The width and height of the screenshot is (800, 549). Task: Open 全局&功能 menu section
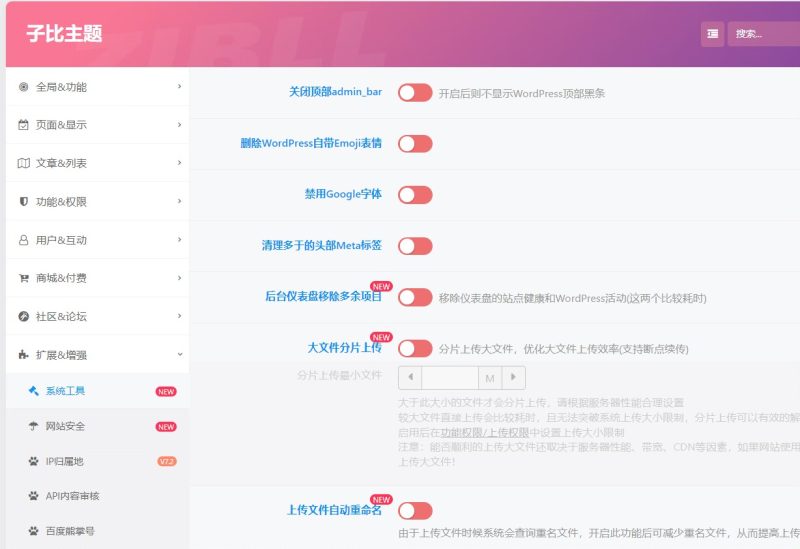97,87
